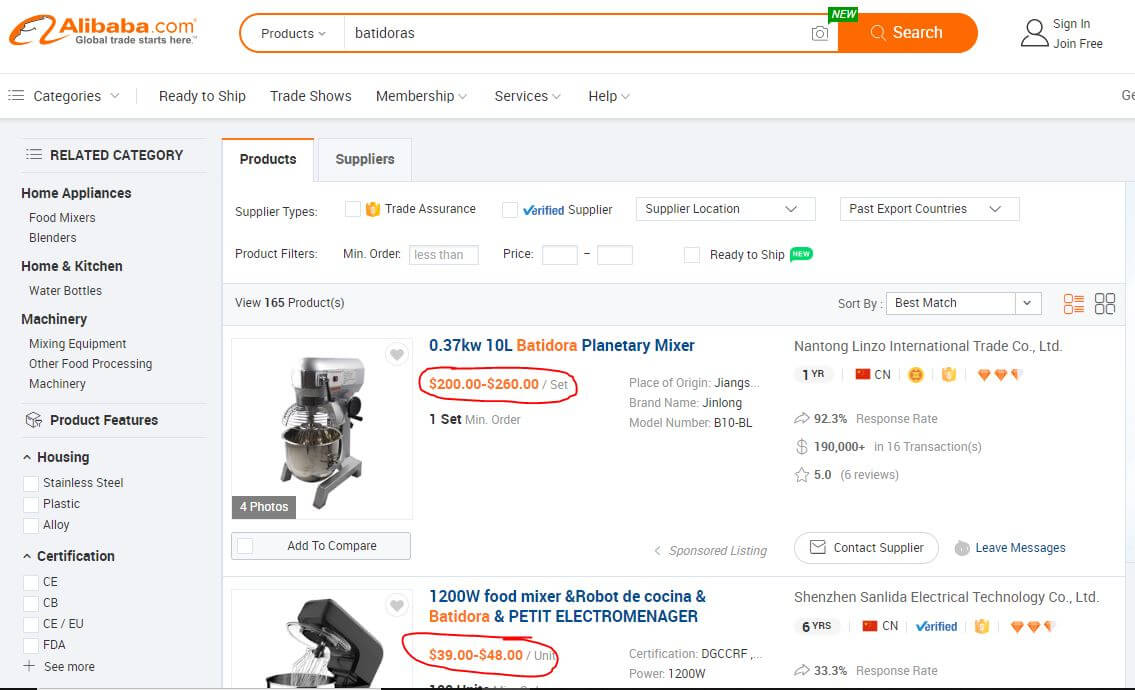The height and width of the screenshot is (690, 1135).
Task: Check the Stainless Steel housing option
Action: 30,484
